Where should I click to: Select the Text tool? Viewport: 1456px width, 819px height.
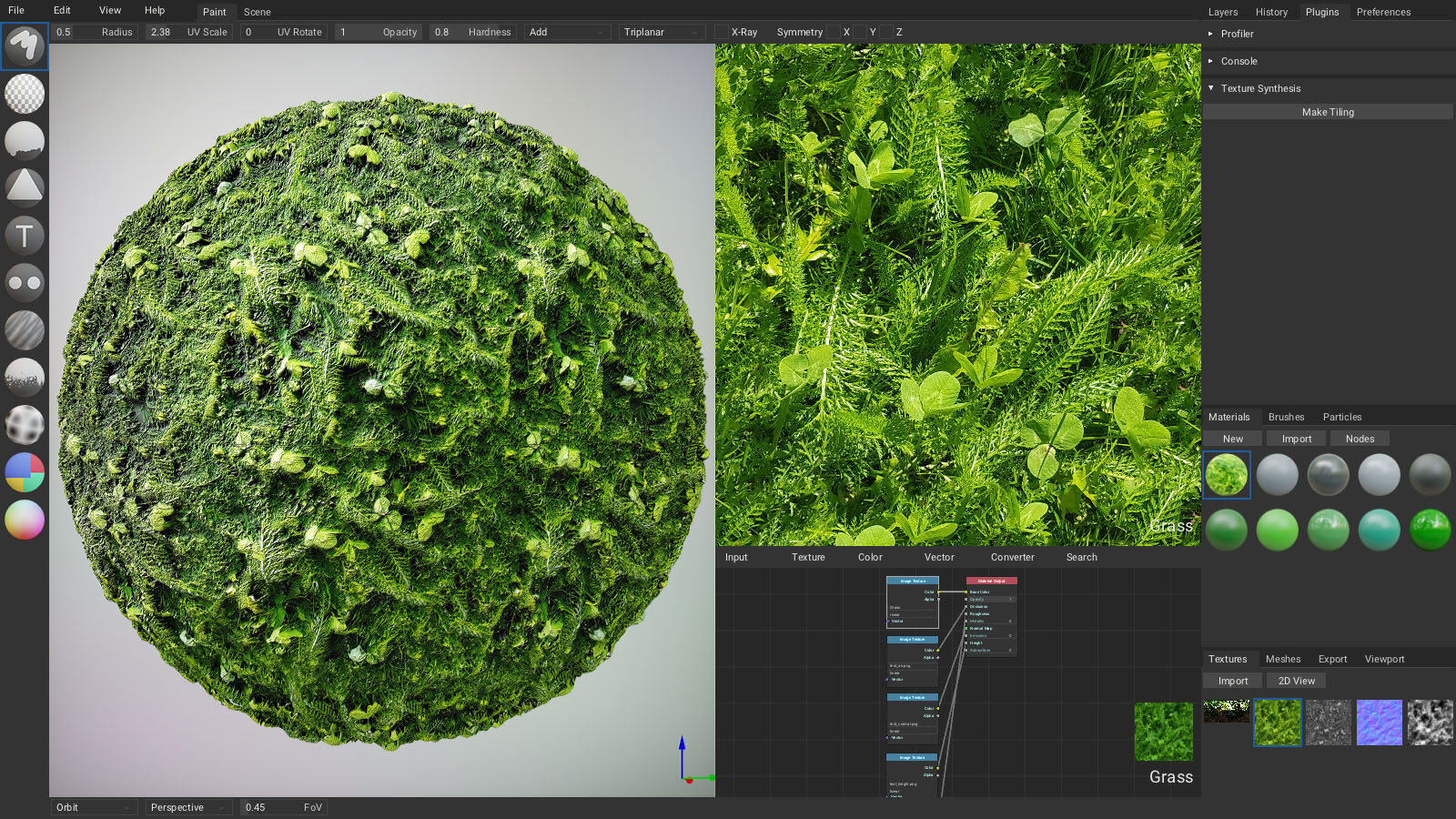(25, 236)
